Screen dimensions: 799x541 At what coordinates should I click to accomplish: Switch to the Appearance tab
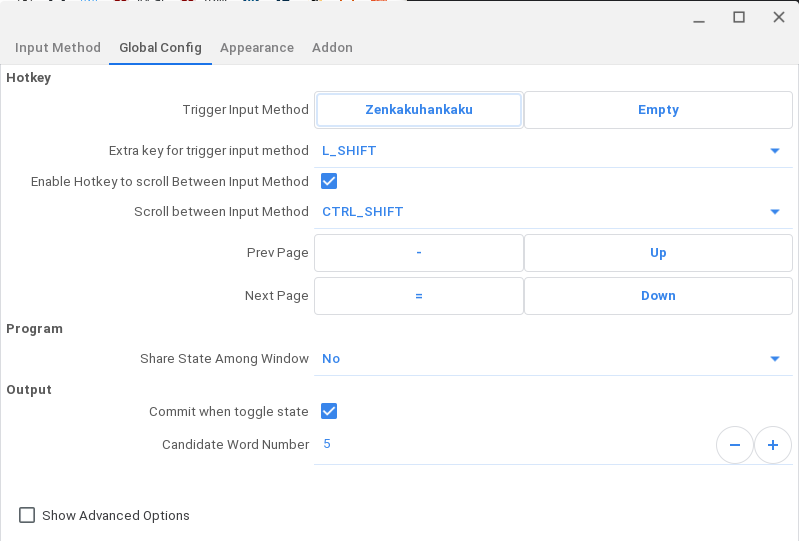click(x=257, y=47)
